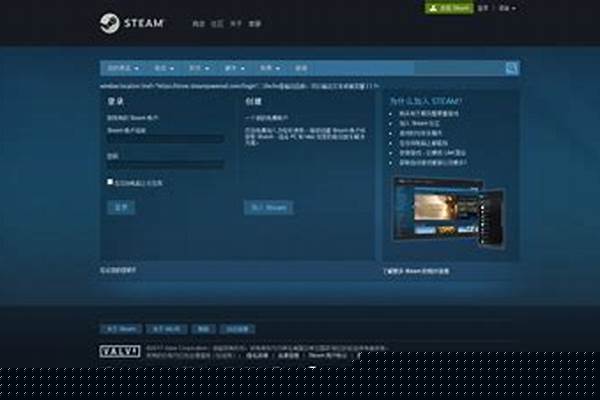This screenshot has width=600, height=400.
Task: Click the Valve logo in the footer
Action: pos(120,351)
